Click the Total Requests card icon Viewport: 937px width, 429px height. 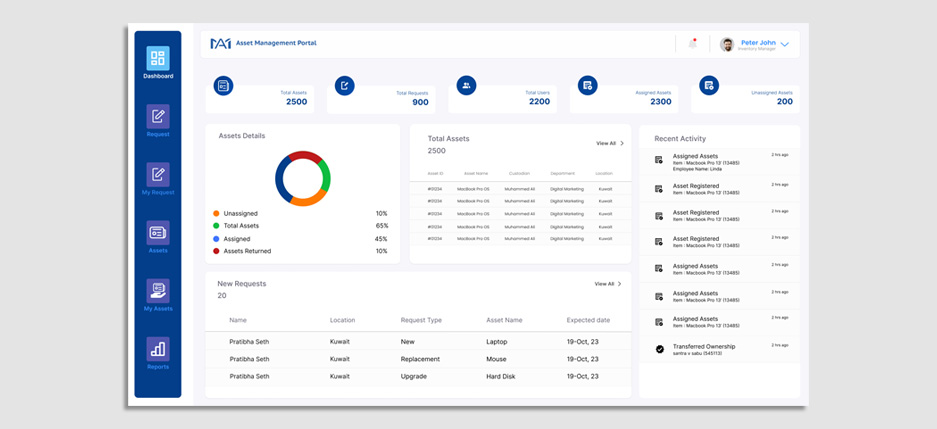pyautogui.click(x=344, y=86)
